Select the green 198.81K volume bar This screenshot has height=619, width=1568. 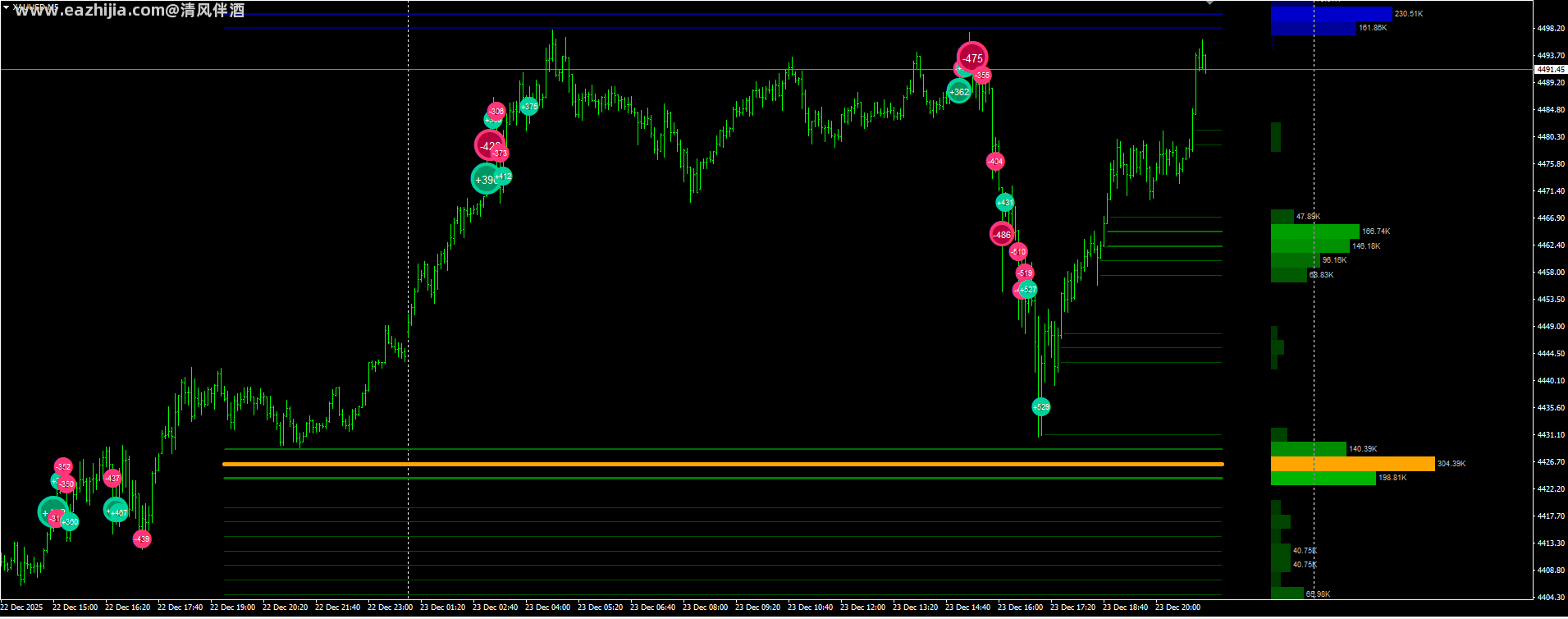pos(1323,478)
